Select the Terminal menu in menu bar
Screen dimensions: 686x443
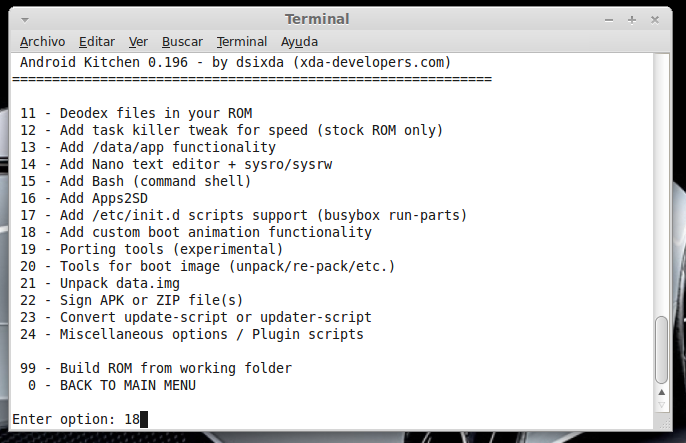tap(242, 41)
